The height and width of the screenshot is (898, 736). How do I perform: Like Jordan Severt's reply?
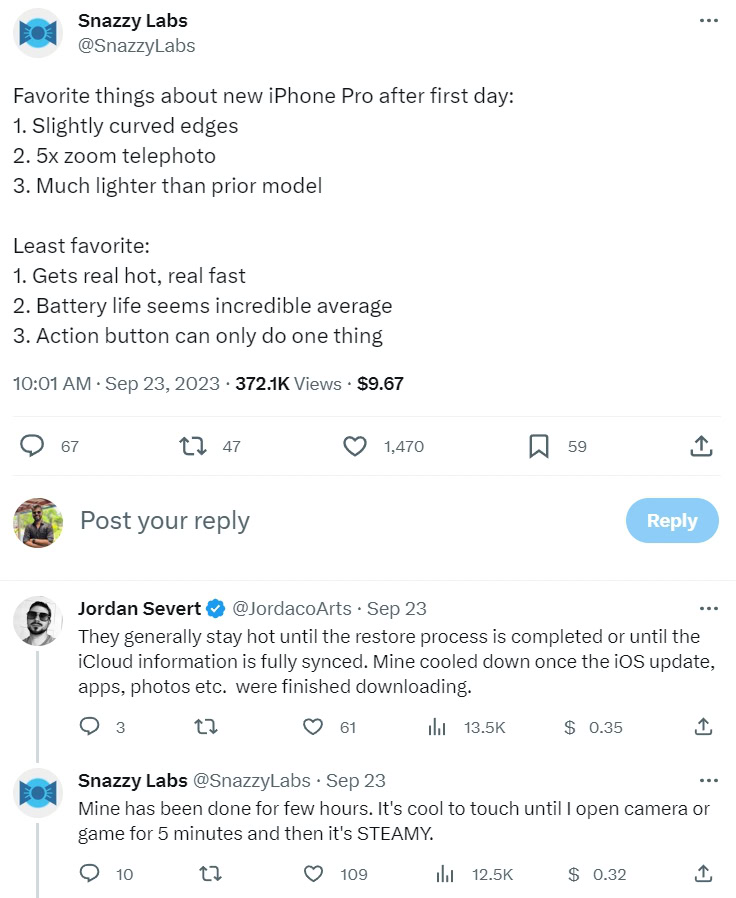click(313, 727)
